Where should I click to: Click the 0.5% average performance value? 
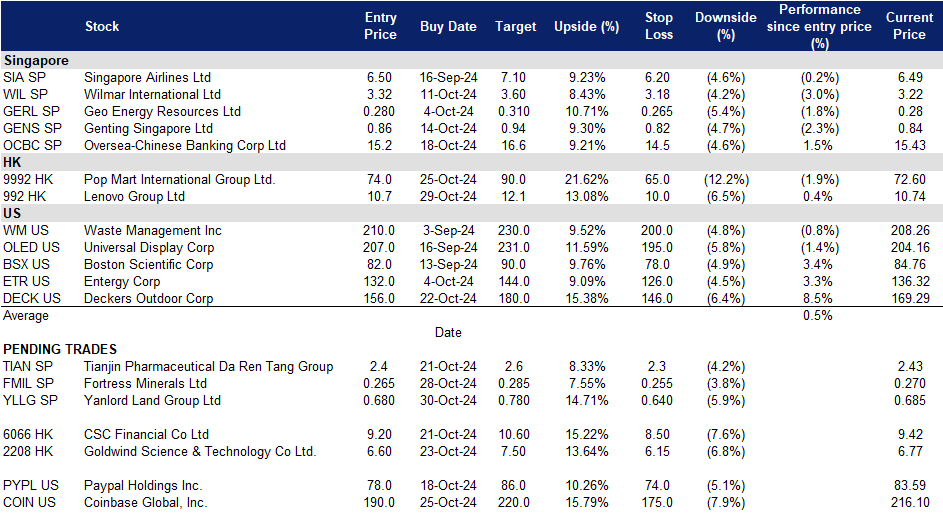point(818,316)
